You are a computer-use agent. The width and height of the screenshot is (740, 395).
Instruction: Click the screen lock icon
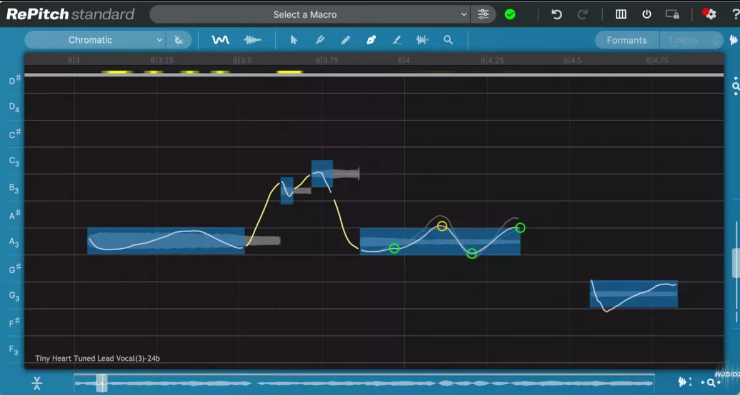point(673,15)
